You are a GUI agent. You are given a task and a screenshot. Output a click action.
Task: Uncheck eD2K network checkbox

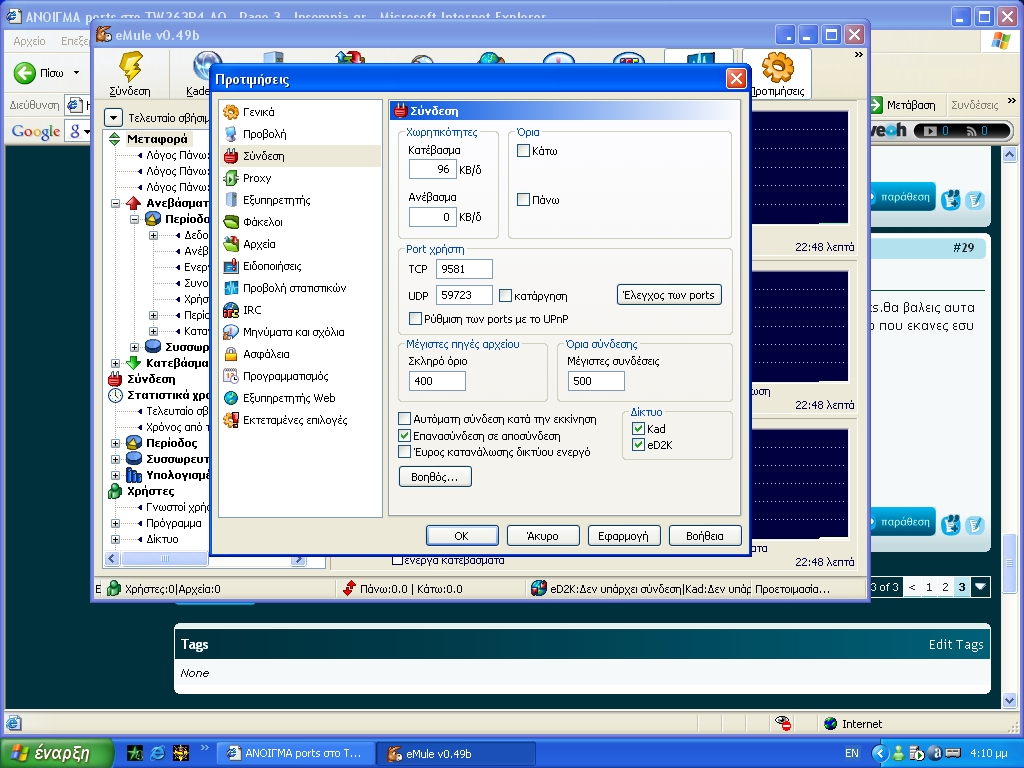pyautogui.click(x=639, y=445)
